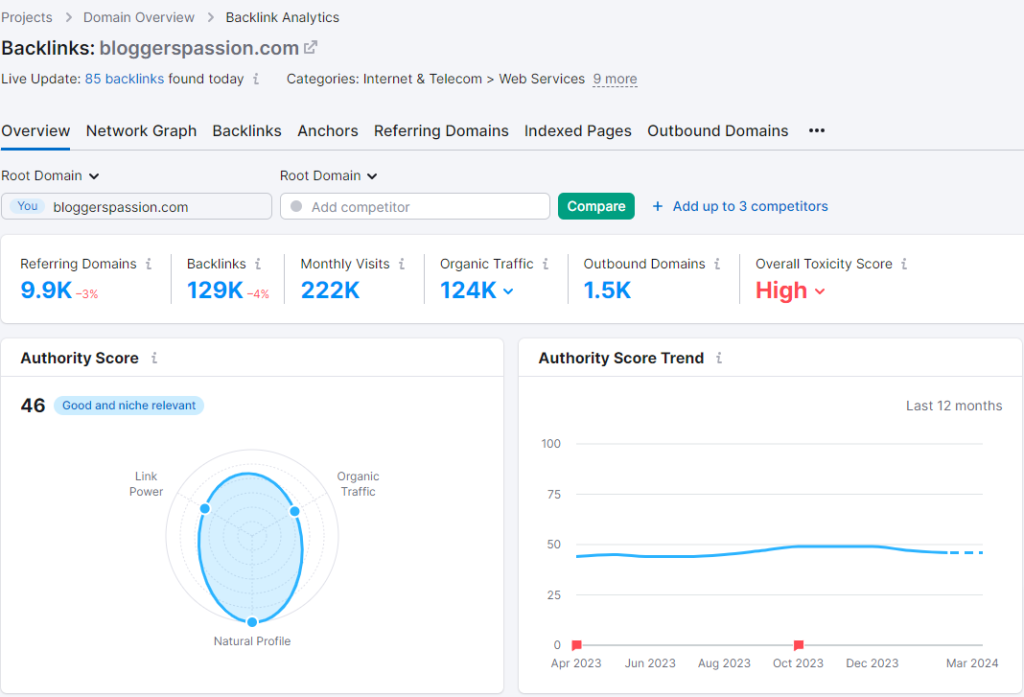The image size is (1024, 697).
Task: Expand second Root Domain dropdown above competitor
Action: (328, 176)
